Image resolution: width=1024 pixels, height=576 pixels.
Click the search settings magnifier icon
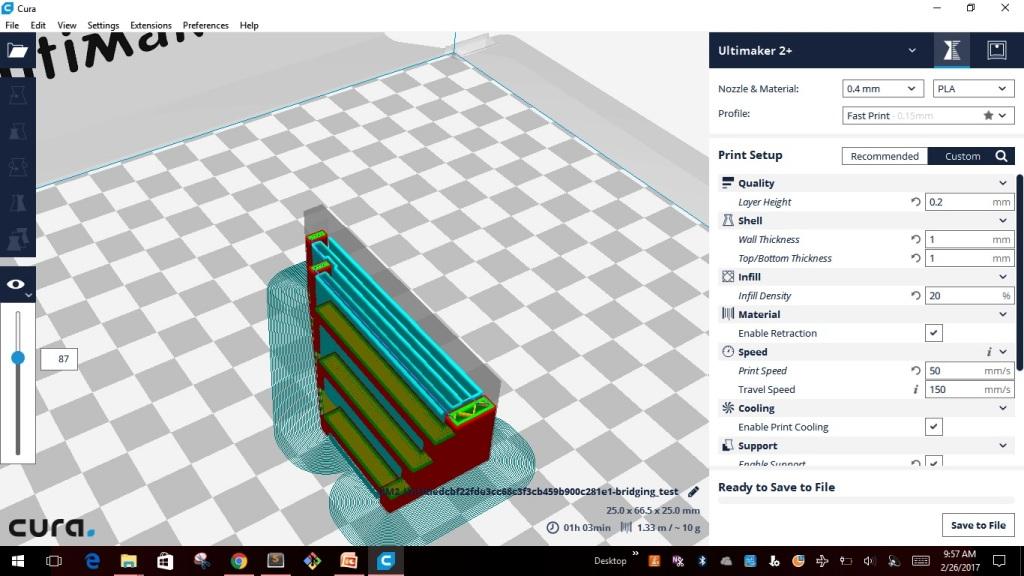point(1001,156)
